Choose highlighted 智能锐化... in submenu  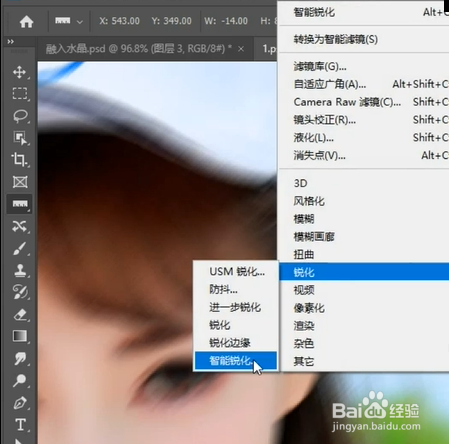(236, 360)
